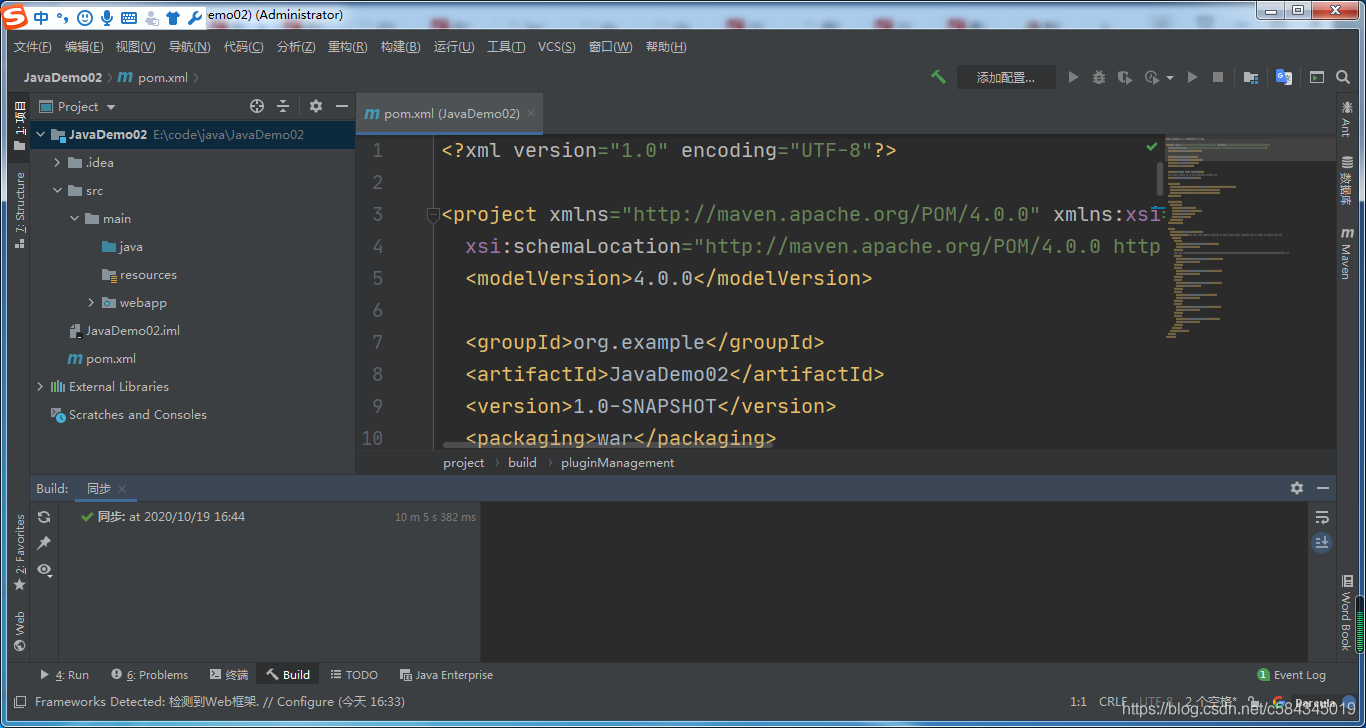
Task: Open Project panel gear settings
Action: click(x=316, y=106)
